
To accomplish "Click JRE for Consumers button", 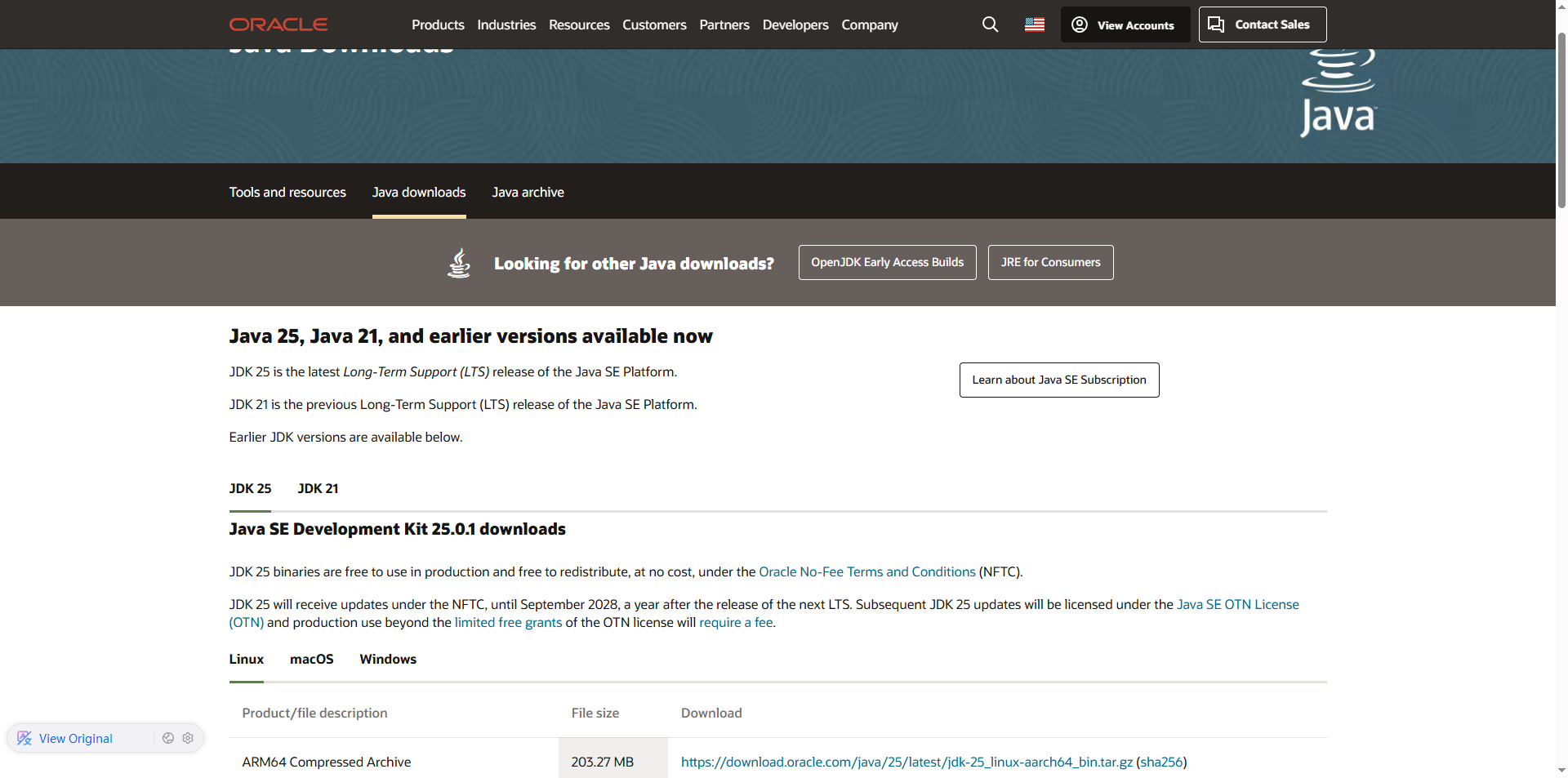I will pyautogui.click(x=1050, y=262).
